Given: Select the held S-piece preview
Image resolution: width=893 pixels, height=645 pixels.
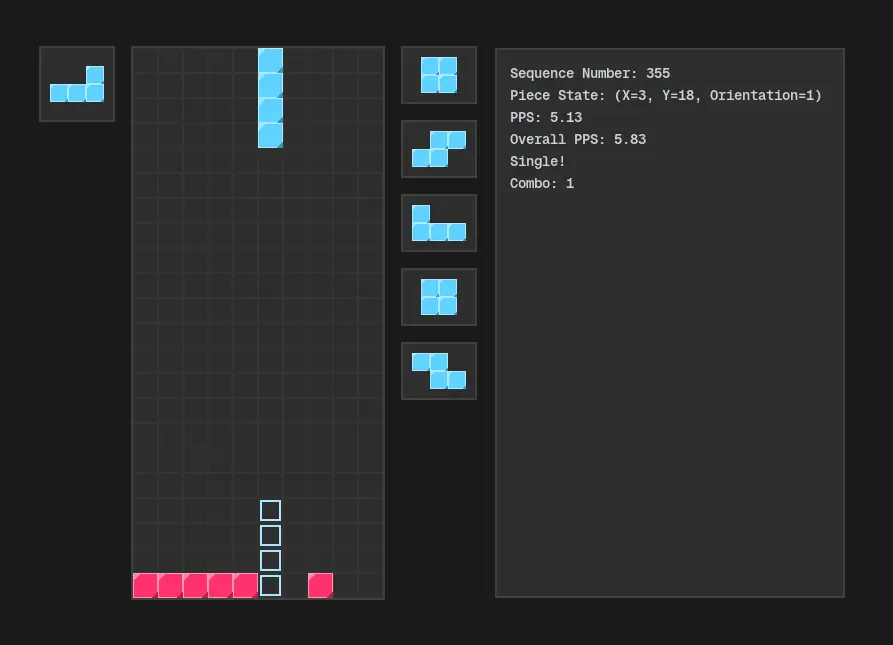Looking at the screenshot, I should (x=76, y=84).
